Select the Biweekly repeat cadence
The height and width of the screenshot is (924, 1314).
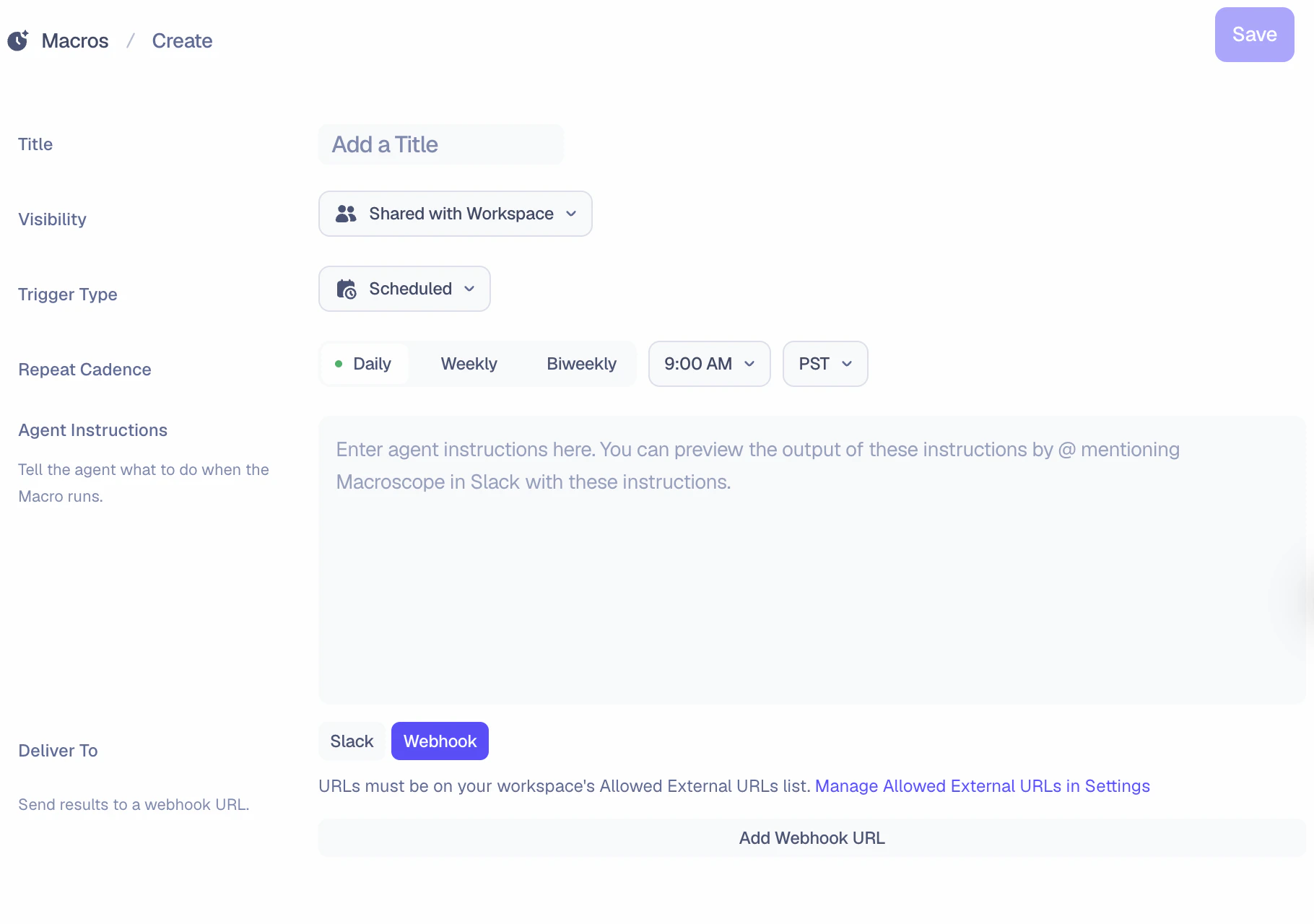click(x=582, y=364)
